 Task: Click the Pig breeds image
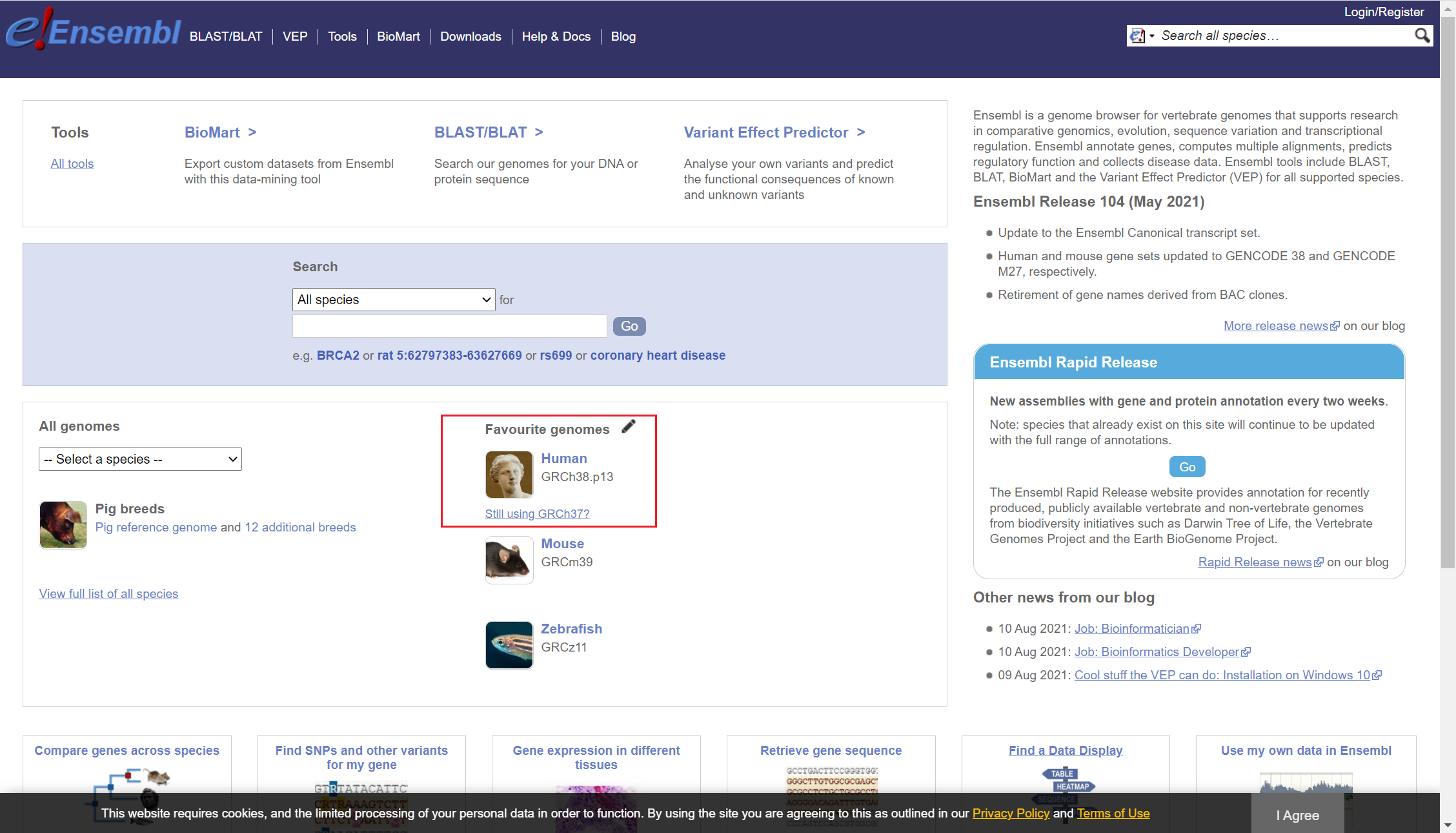tap(63, 525)
